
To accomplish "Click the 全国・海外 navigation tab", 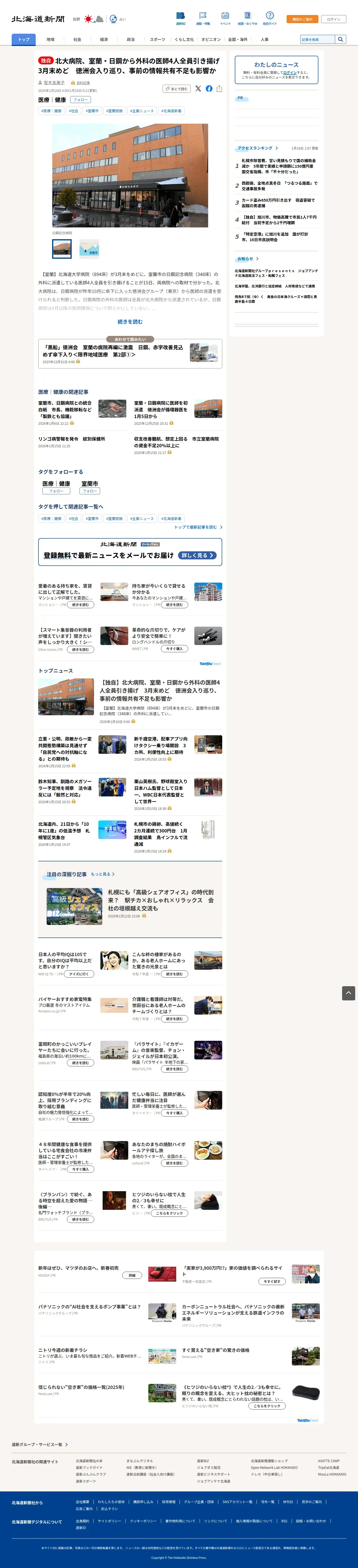I will (238, 40).
